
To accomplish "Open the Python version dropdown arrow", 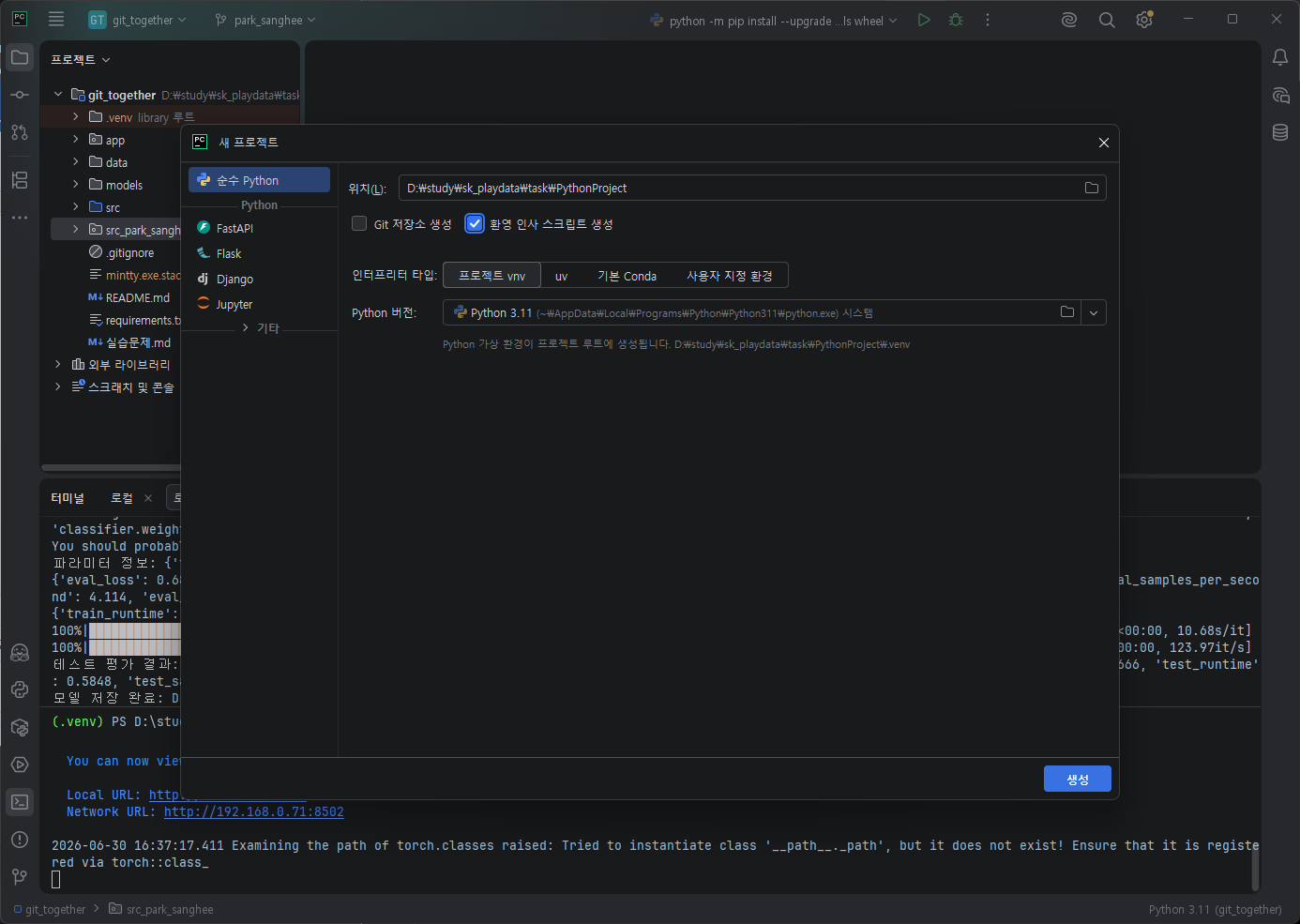I will click(x=1094, y=312).
